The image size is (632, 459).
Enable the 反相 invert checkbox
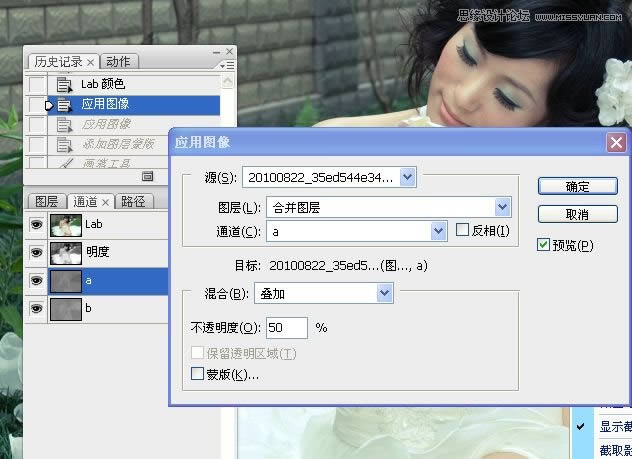tap(462, 231)
